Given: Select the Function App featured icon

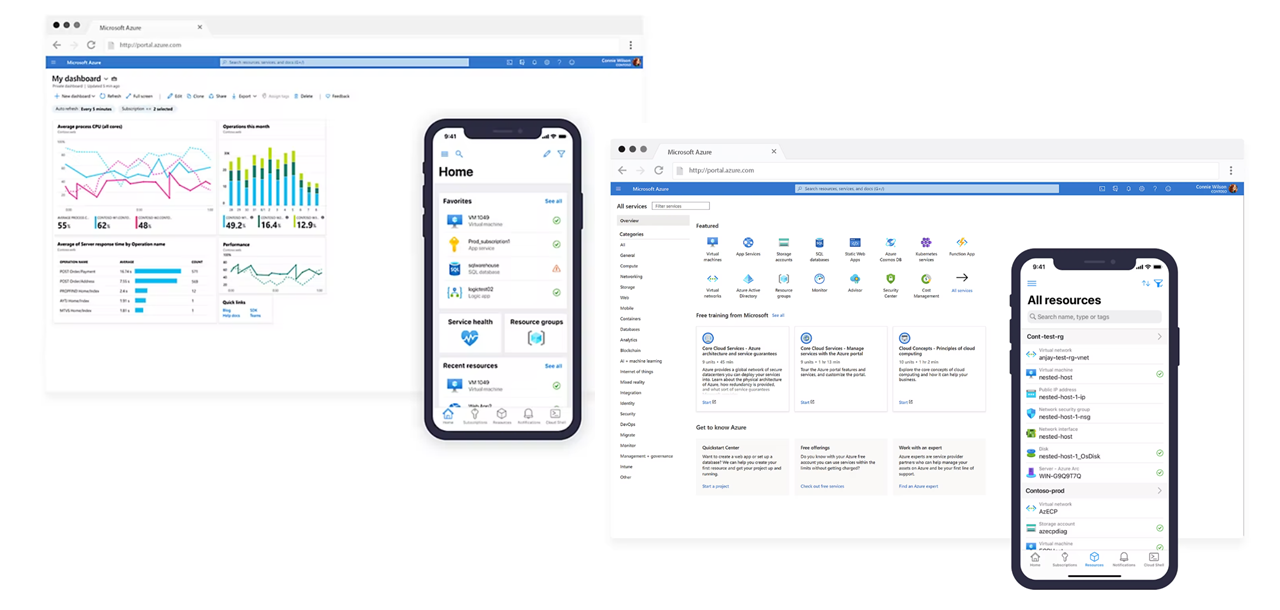Looking at the screenshot, I should pyautogui.click(x=962, y=243).
